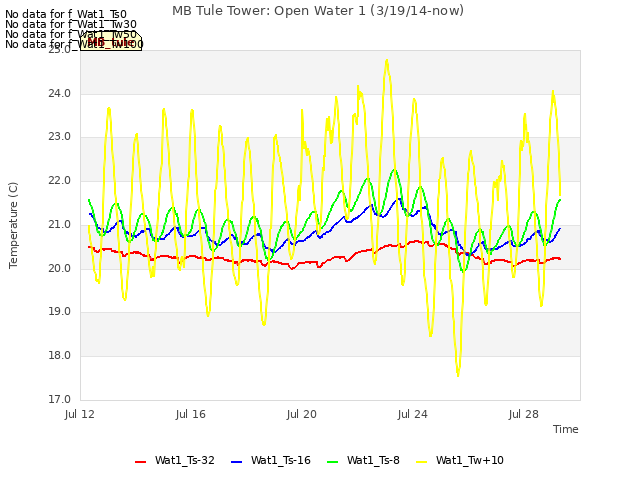
Task: Click the blue Wat1_Ts-16 legend swatch
Action: (x=236, y=462)
